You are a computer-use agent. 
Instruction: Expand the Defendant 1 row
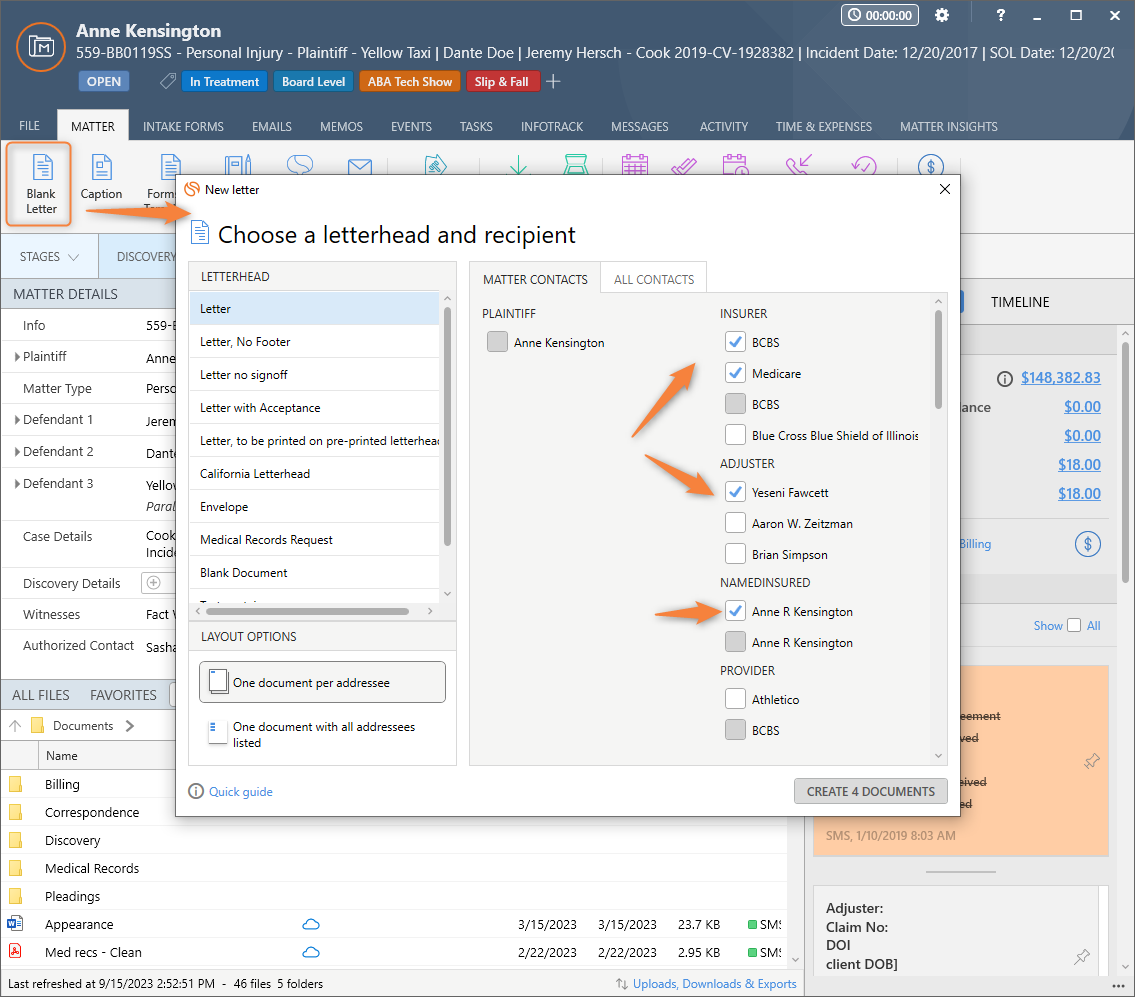click(17, 419)
